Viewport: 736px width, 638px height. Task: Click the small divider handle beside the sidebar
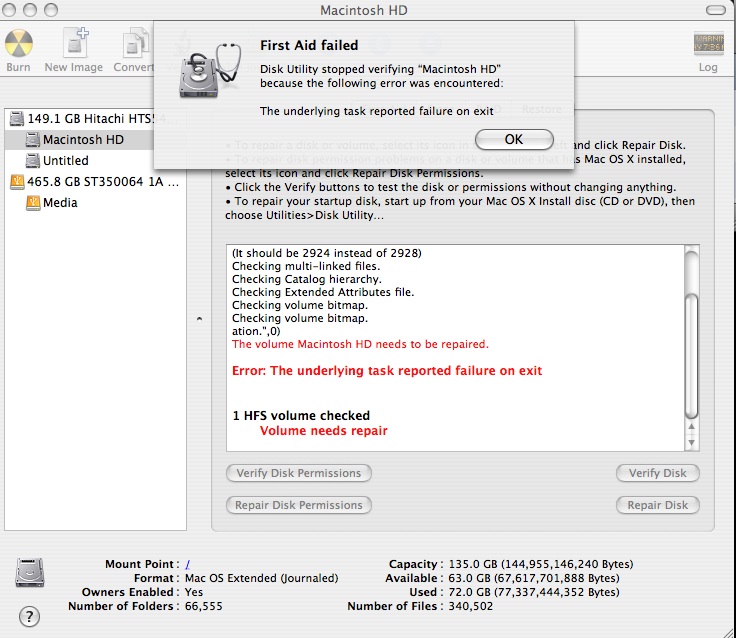pos(199,319)
